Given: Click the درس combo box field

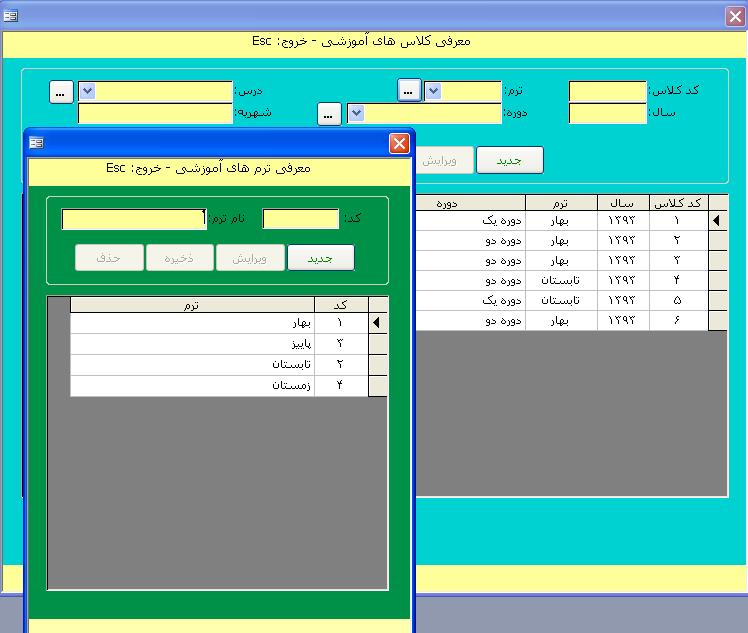Looking at the screenshot, I should point(155,91).
